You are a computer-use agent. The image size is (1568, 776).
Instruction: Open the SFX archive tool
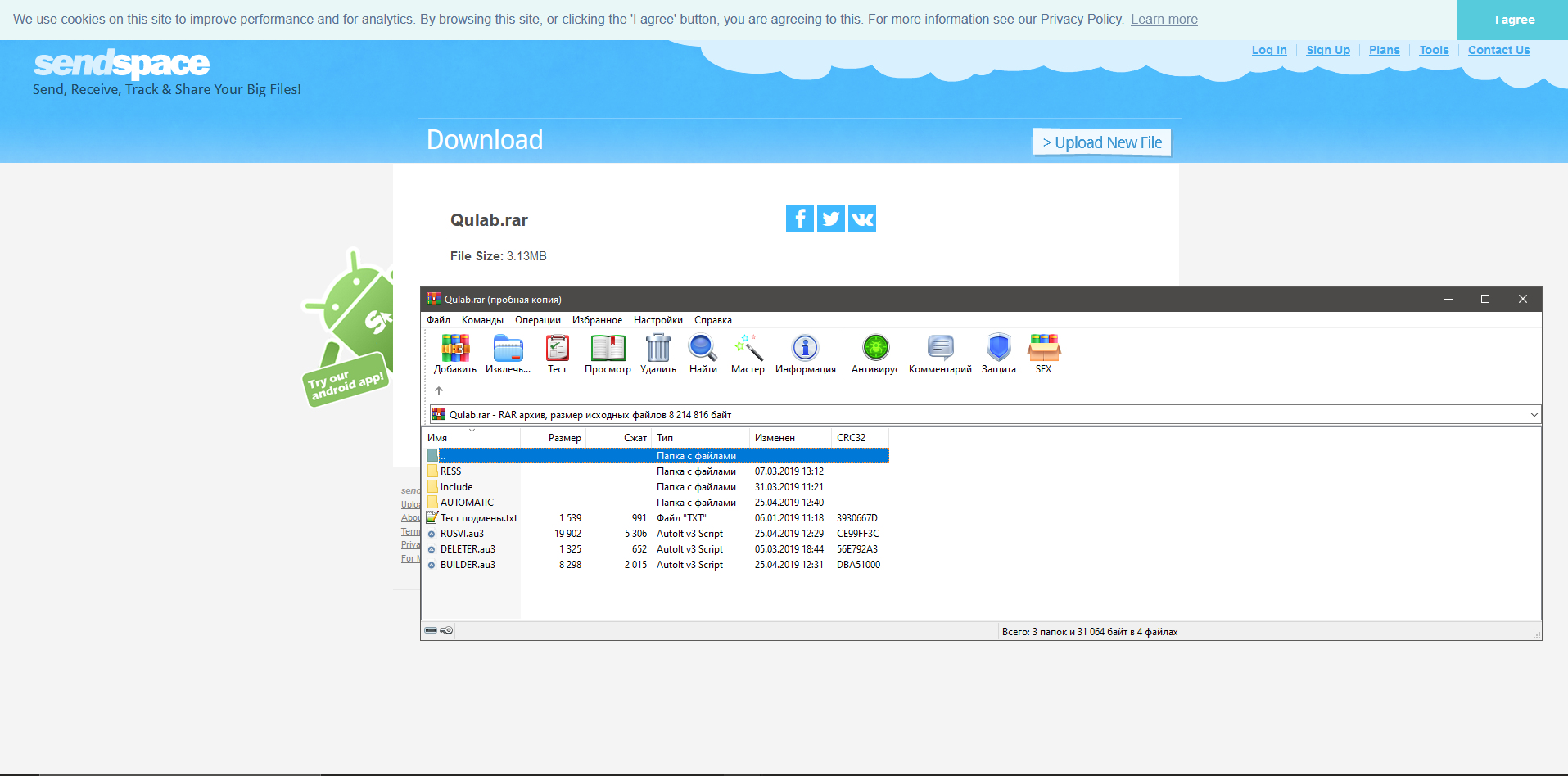click(x=1043, y=349)
